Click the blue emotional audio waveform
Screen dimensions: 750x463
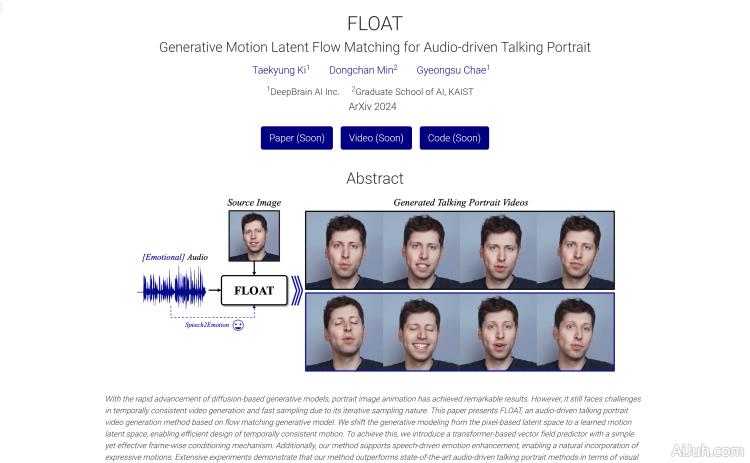[176, 290]
